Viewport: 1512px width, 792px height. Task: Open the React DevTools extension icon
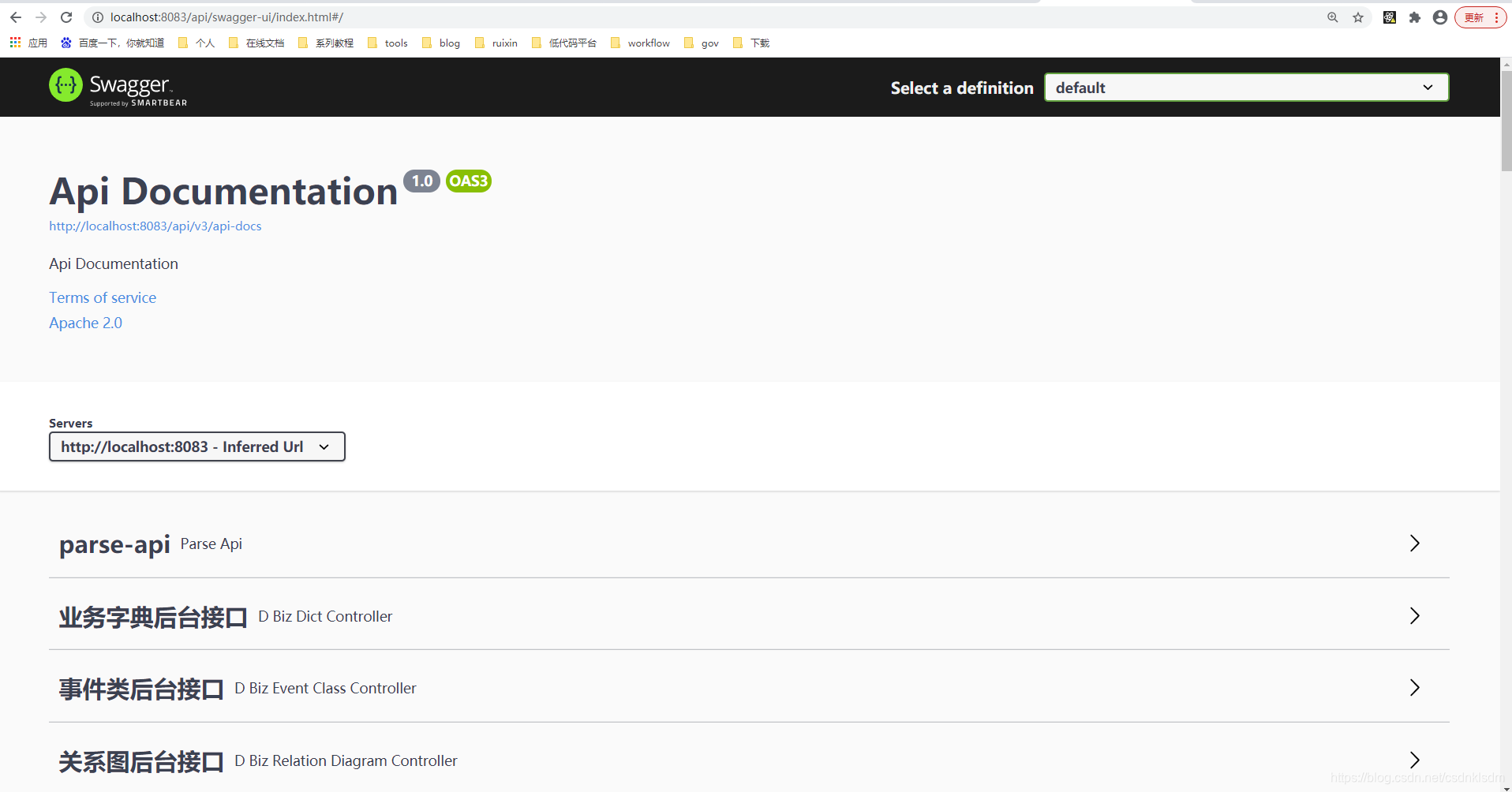point(1390,17)
